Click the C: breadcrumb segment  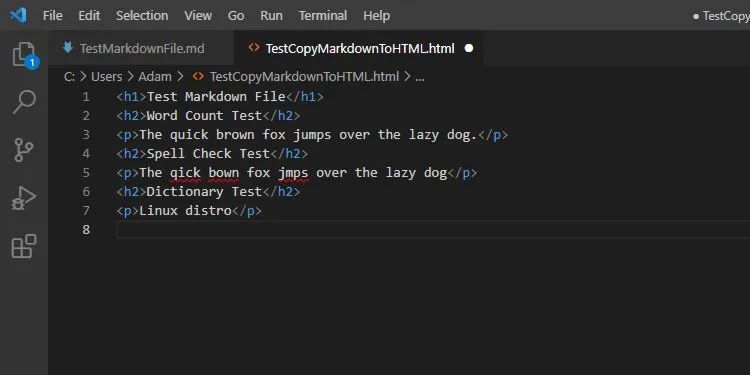point(69,77)
